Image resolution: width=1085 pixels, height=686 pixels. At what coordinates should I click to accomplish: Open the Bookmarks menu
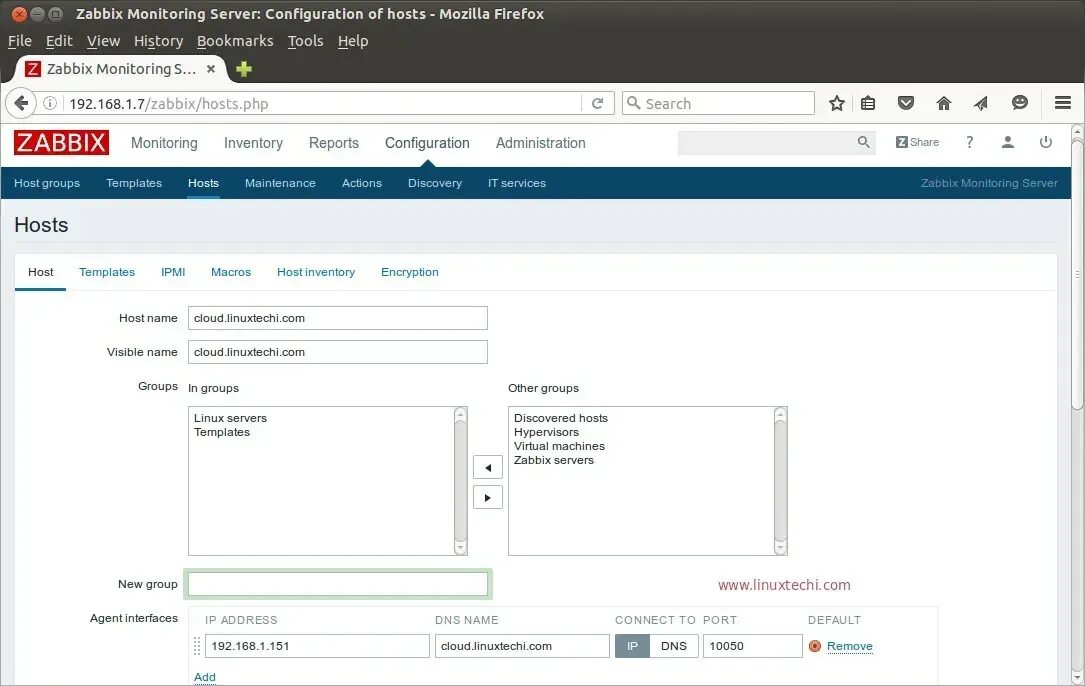pos(235,41)
